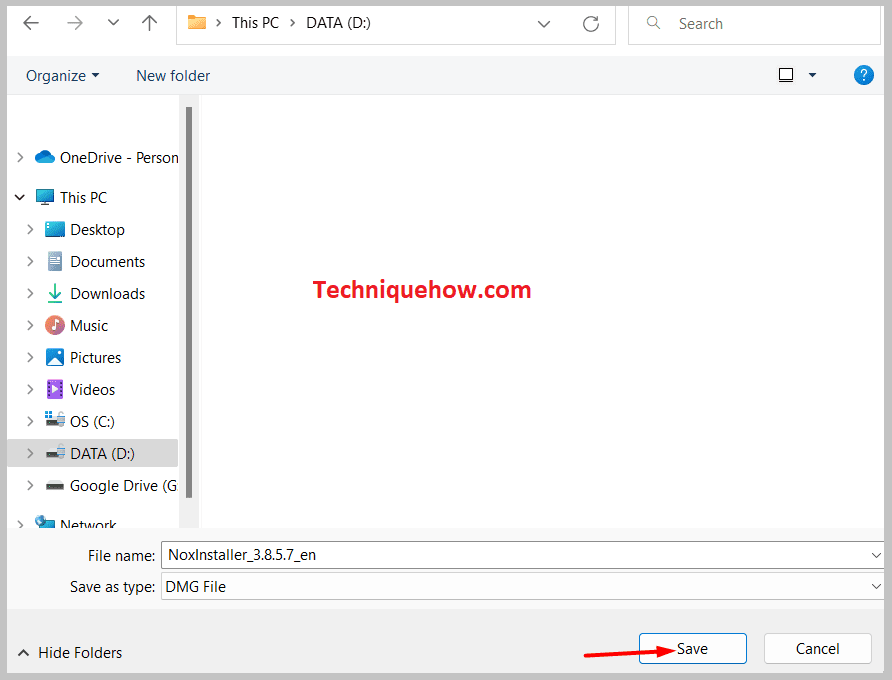Select Pictures in the tree

96,357
